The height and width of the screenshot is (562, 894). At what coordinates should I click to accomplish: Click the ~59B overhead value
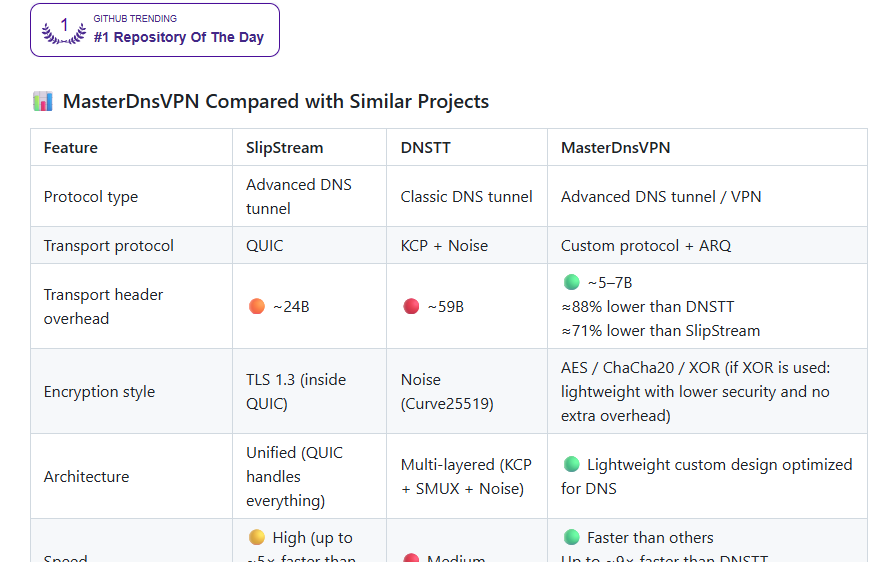click(x=445, y=307)
